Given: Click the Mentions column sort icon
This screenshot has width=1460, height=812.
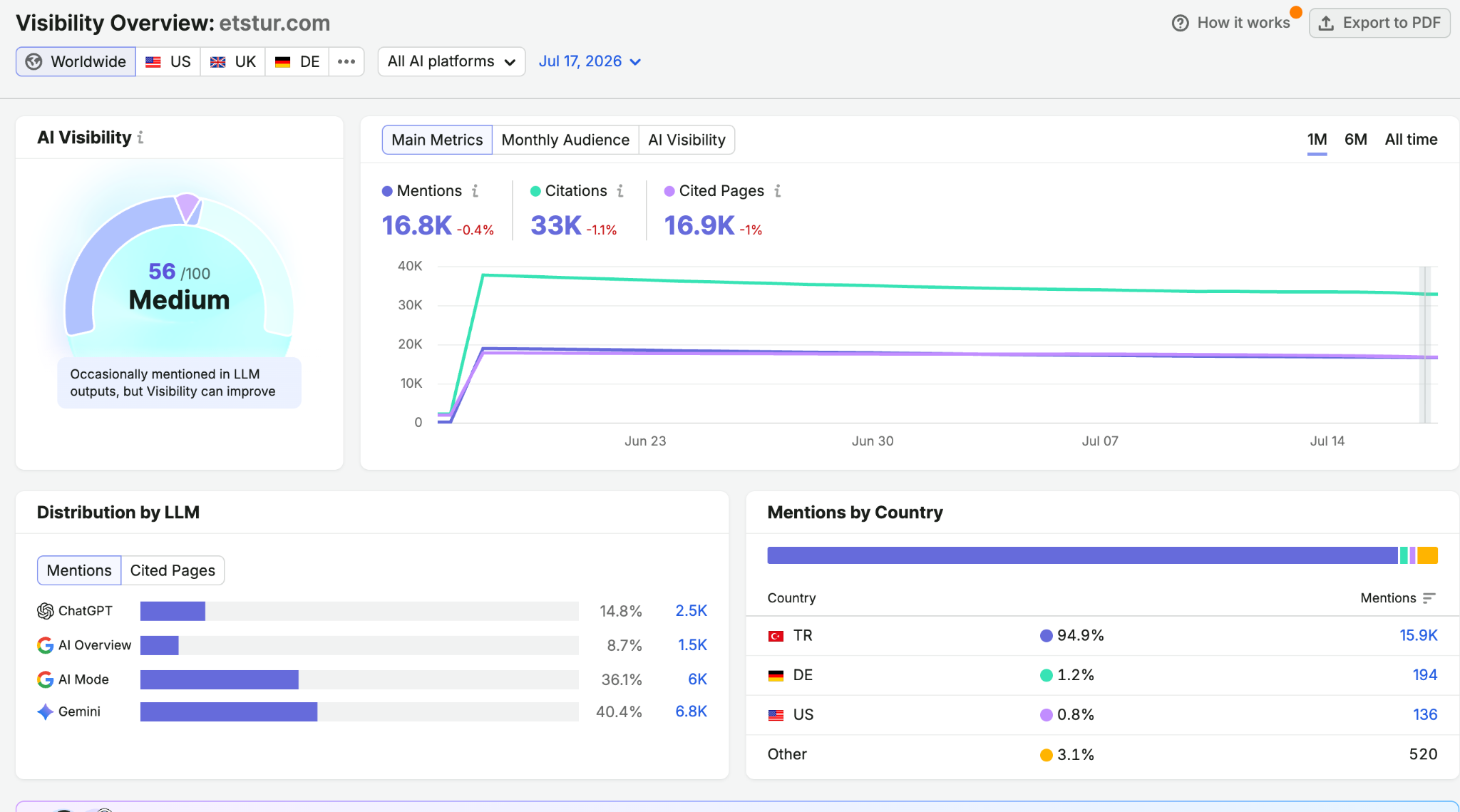Looking at the screenshot, I should click(1429, 598).
